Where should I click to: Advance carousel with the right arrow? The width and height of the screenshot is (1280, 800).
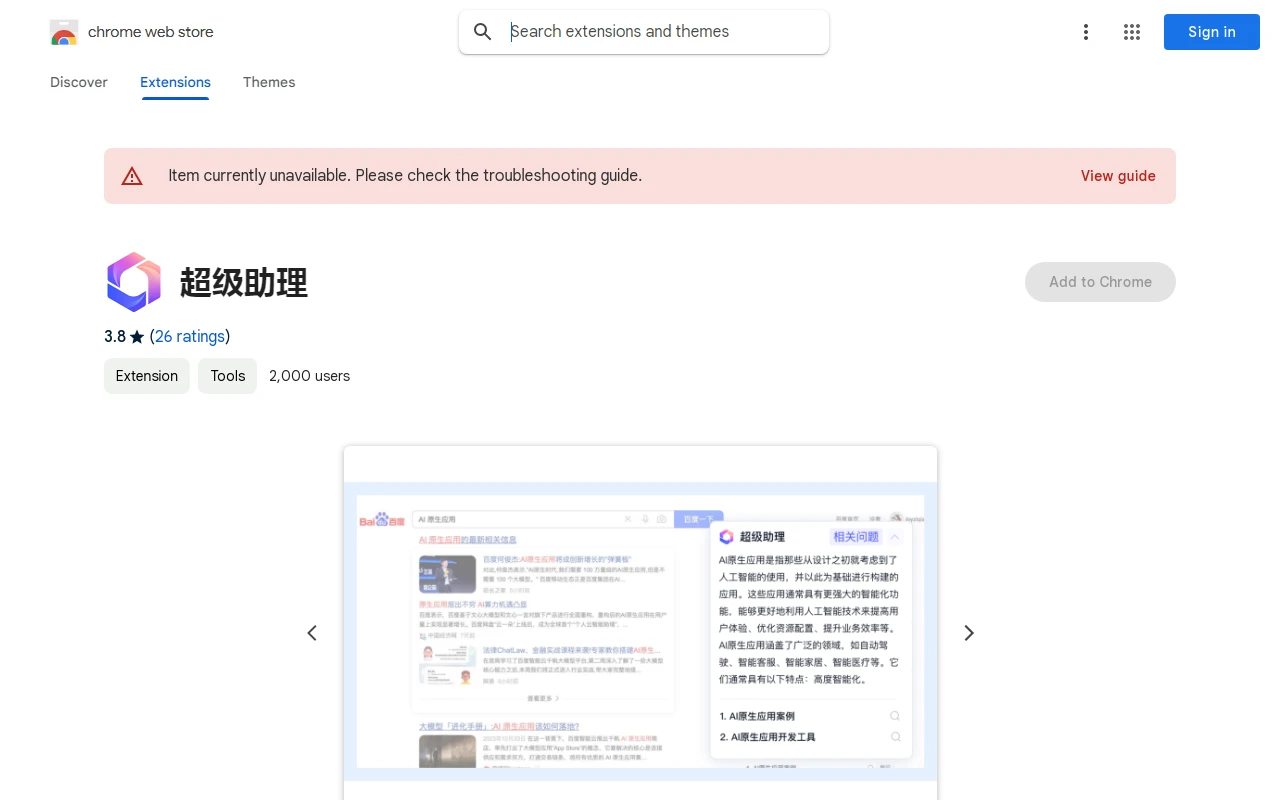[968, 632]
